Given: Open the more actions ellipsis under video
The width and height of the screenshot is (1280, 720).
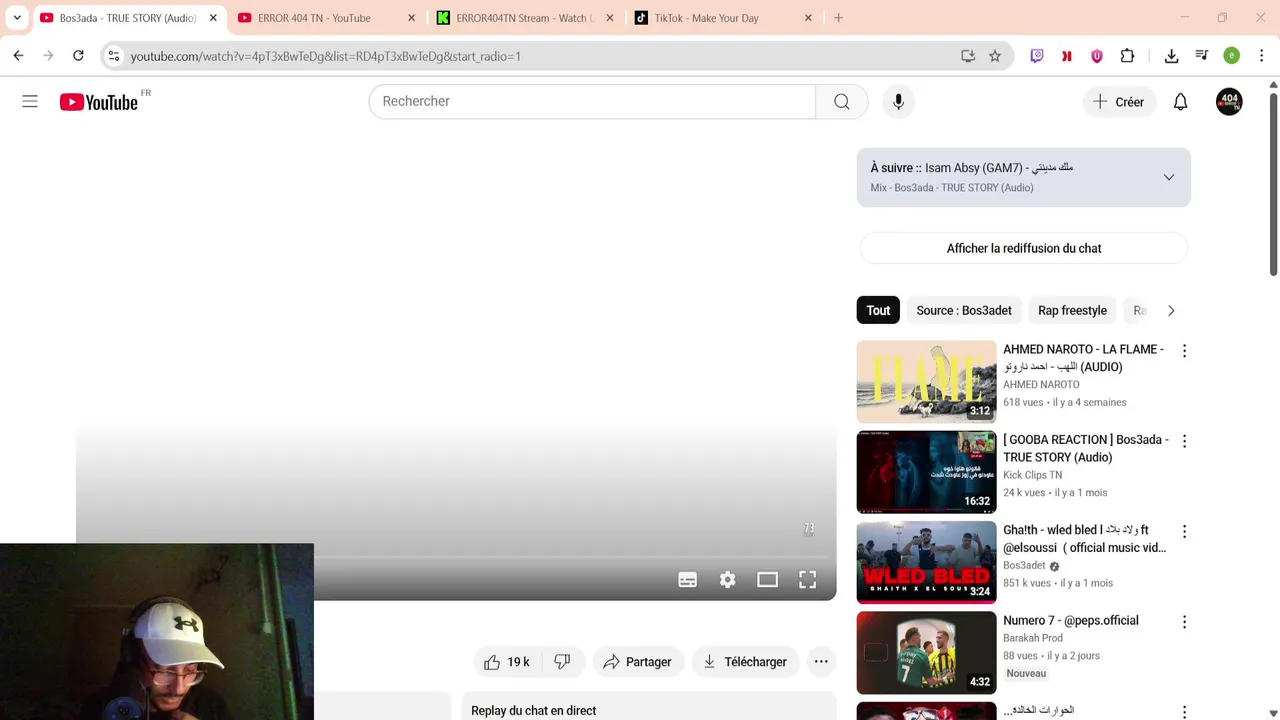Looking at the screenshot, I should click(821, 662).
